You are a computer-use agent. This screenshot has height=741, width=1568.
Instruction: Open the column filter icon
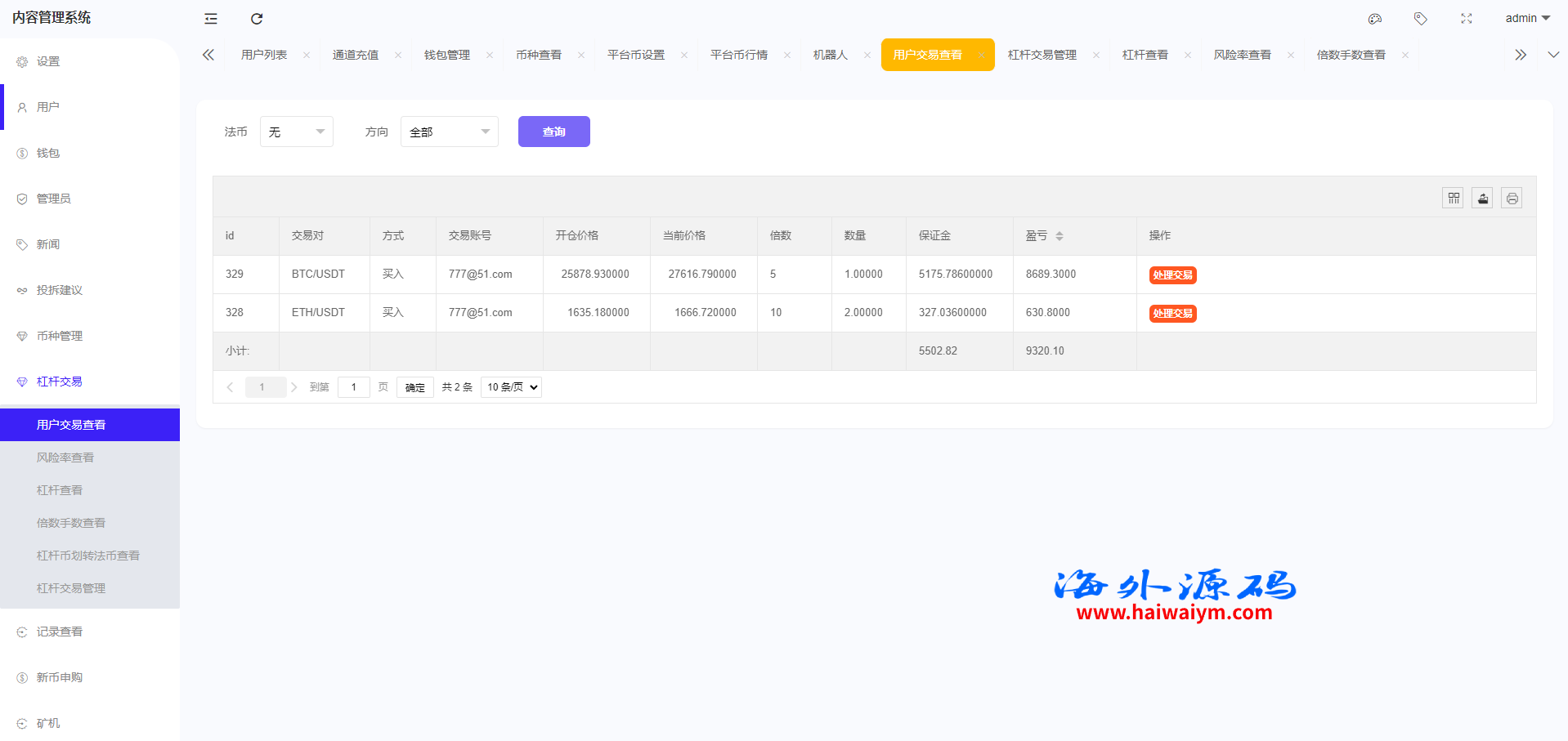point(1453,199)
